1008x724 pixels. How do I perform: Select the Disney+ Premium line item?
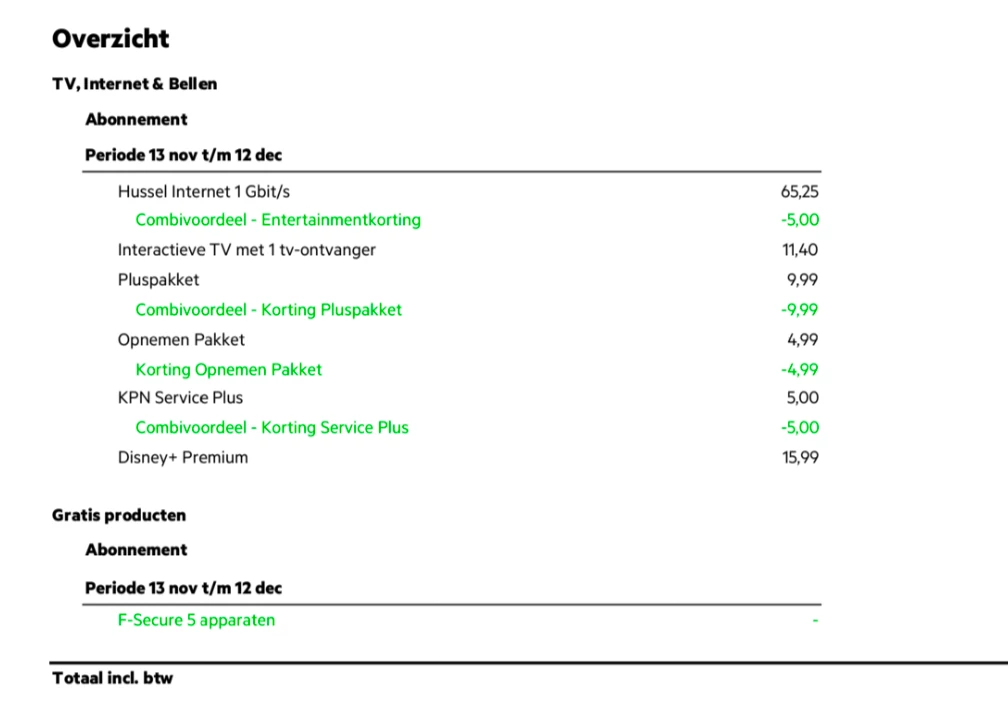point(183,458)
